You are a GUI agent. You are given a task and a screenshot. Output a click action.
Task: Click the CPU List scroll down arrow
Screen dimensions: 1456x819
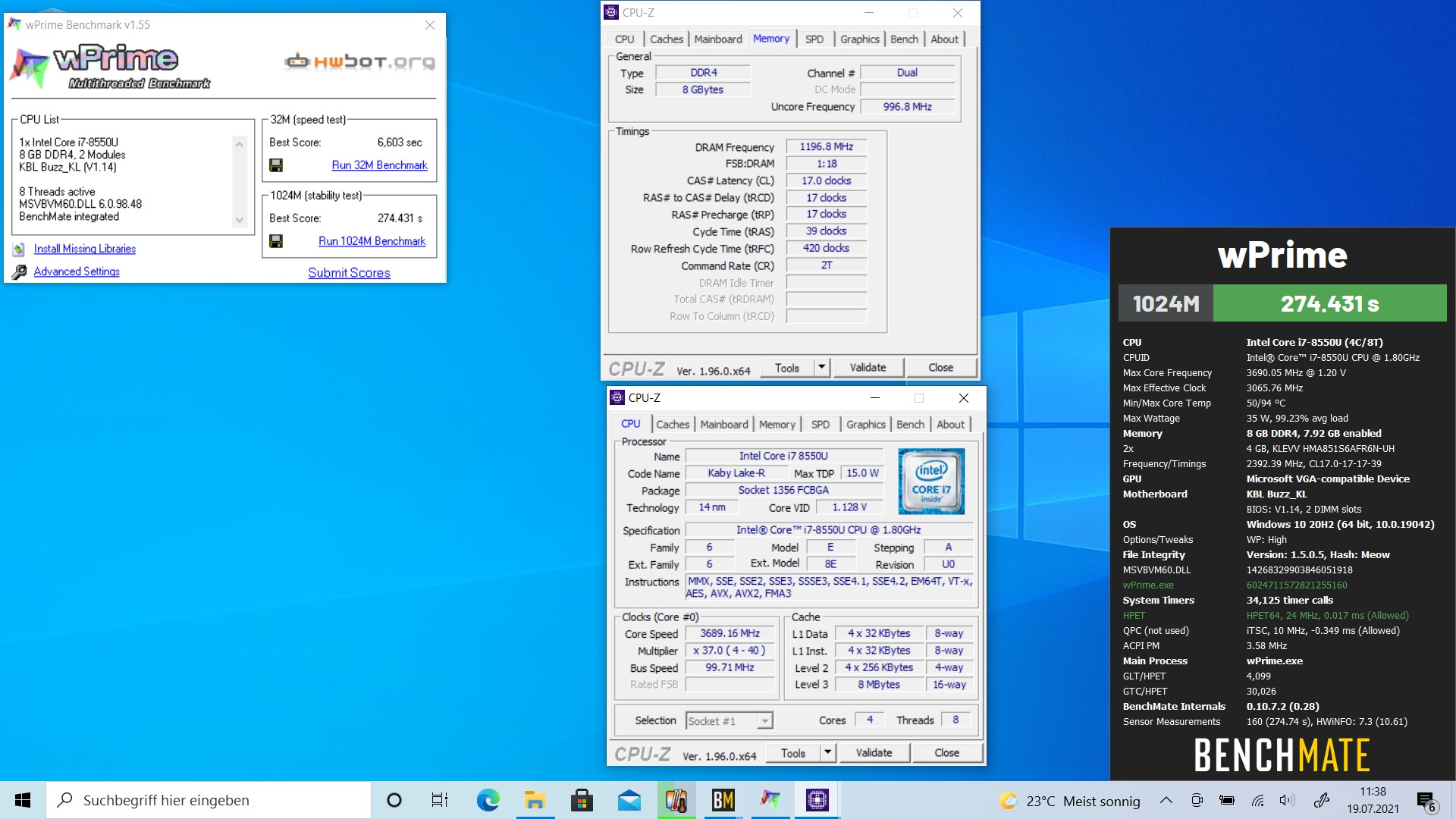pos(240,221)
